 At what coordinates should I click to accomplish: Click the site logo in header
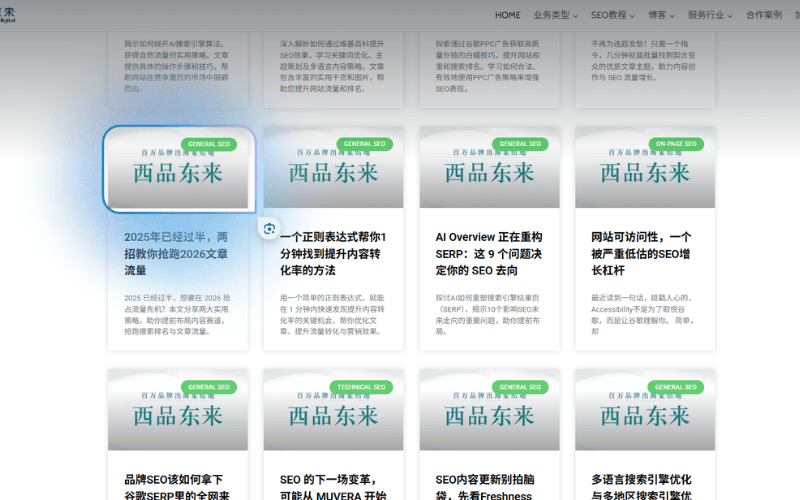pos(8,15)
